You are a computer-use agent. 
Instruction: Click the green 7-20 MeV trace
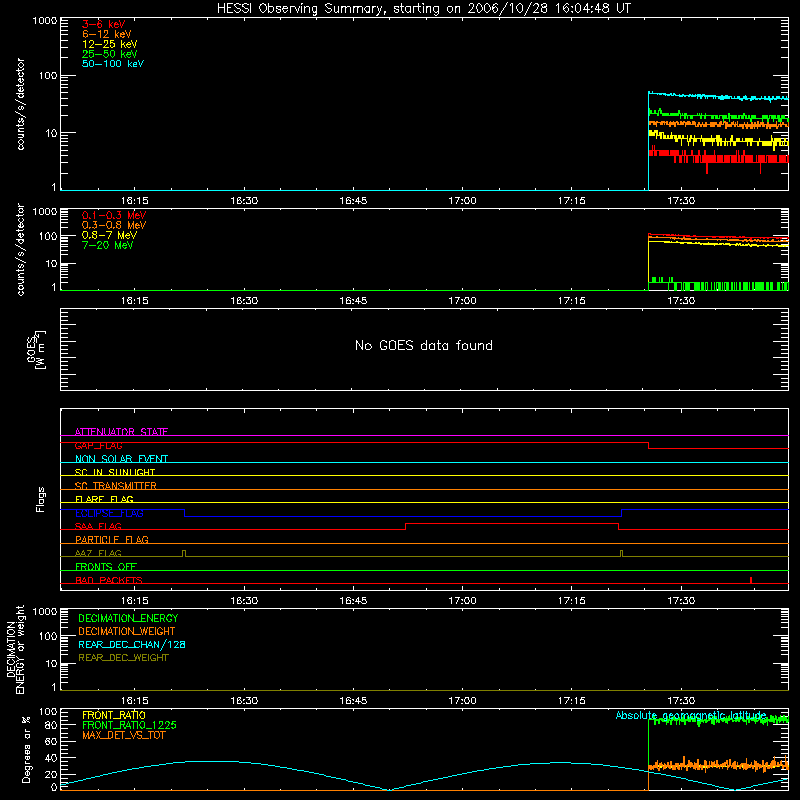718,285
